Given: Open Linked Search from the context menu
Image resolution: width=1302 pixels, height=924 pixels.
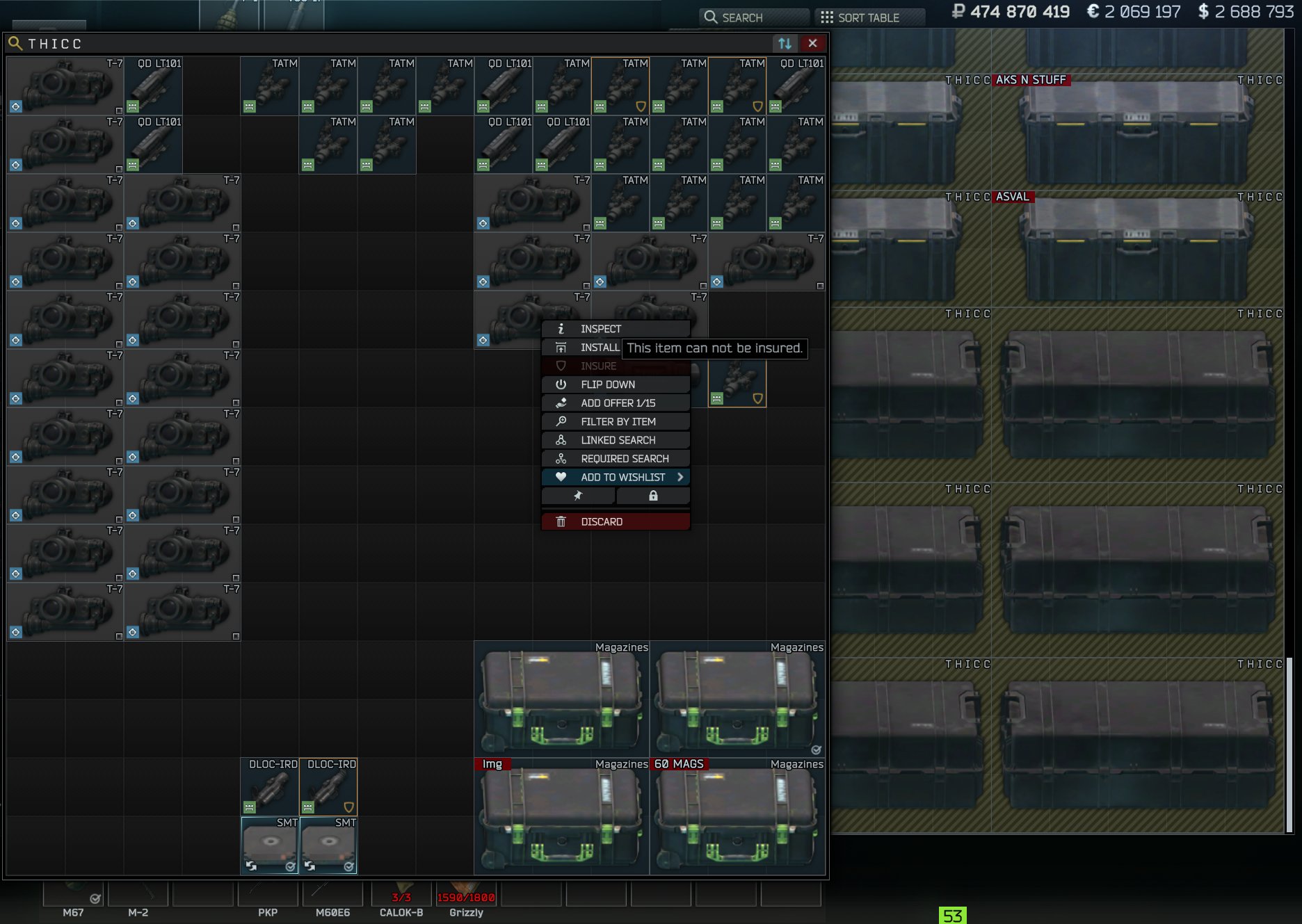Looking at the screenshot, I should click(x=616, y=440).
